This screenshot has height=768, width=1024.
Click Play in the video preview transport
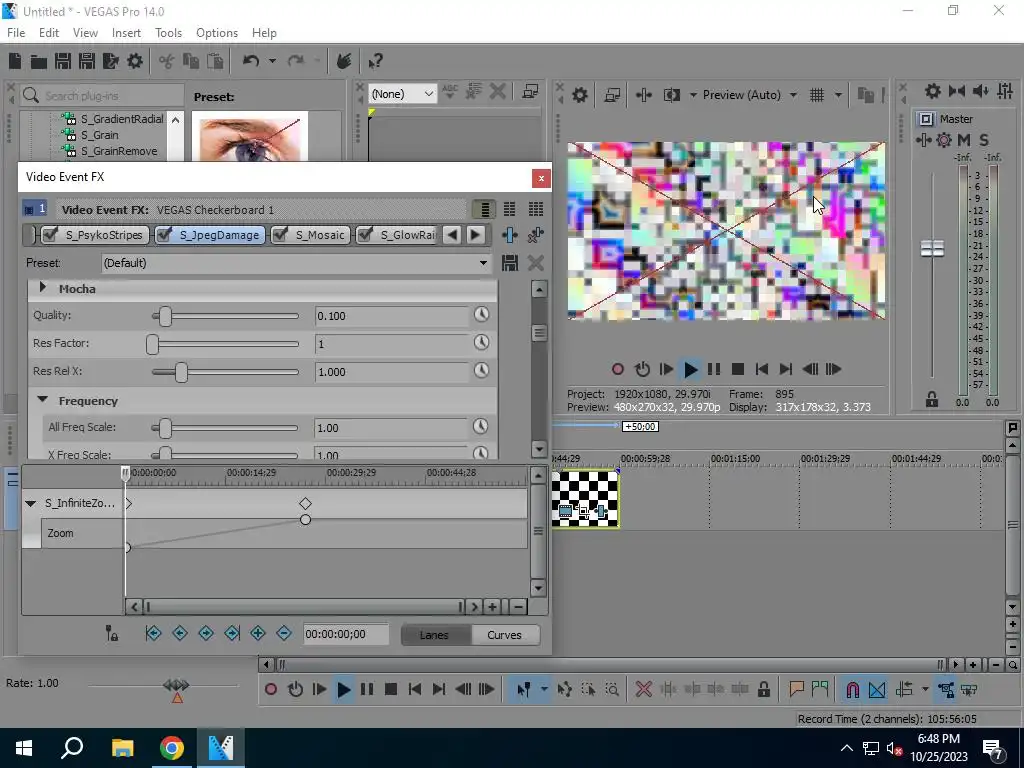pyautogui.click(x=690, y=370)
